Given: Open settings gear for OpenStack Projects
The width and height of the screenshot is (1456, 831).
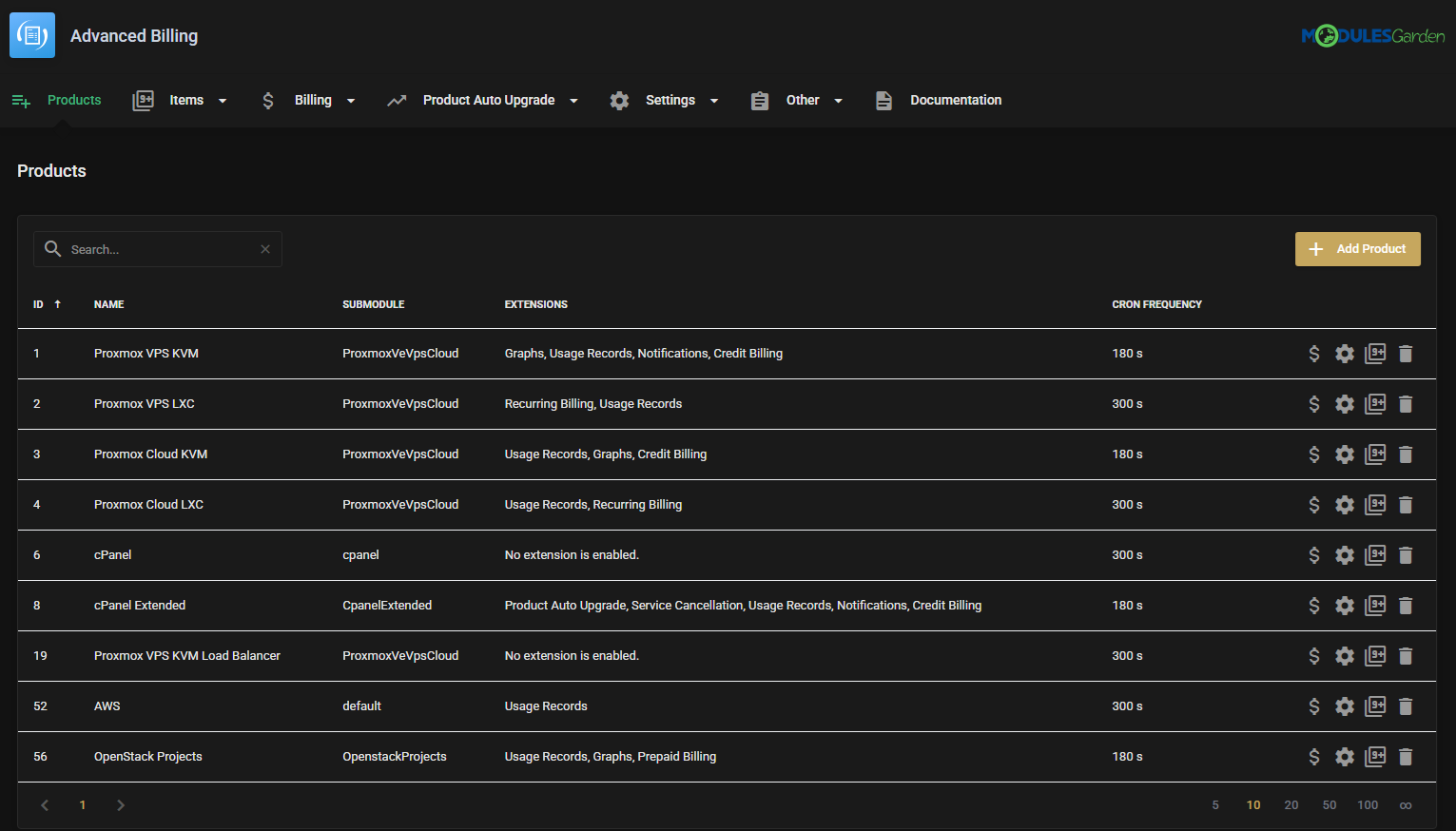Looking at the screenshot, I should coord(1345,757).
